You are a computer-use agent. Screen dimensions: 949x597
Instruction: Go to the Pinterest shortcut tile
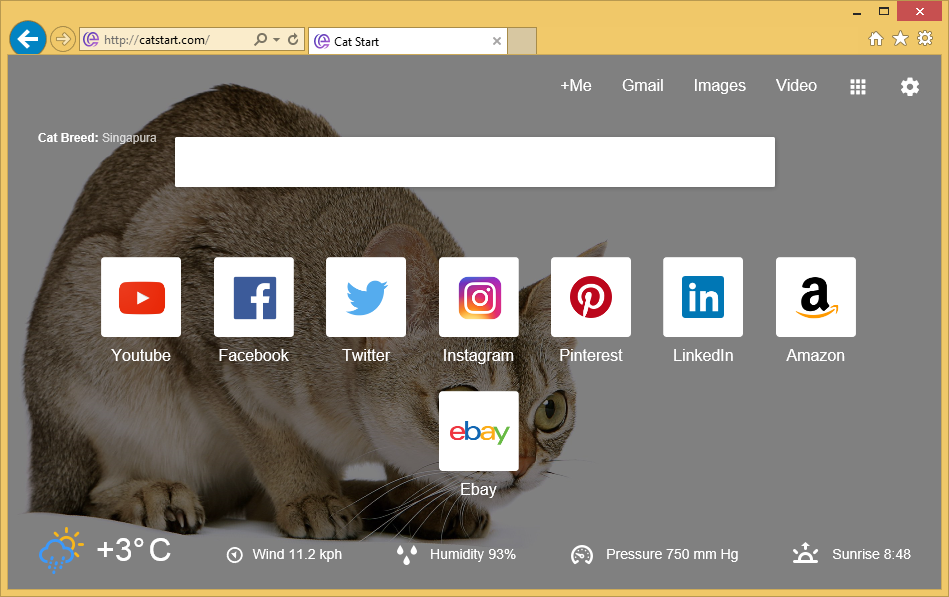(x=591, y=297)
